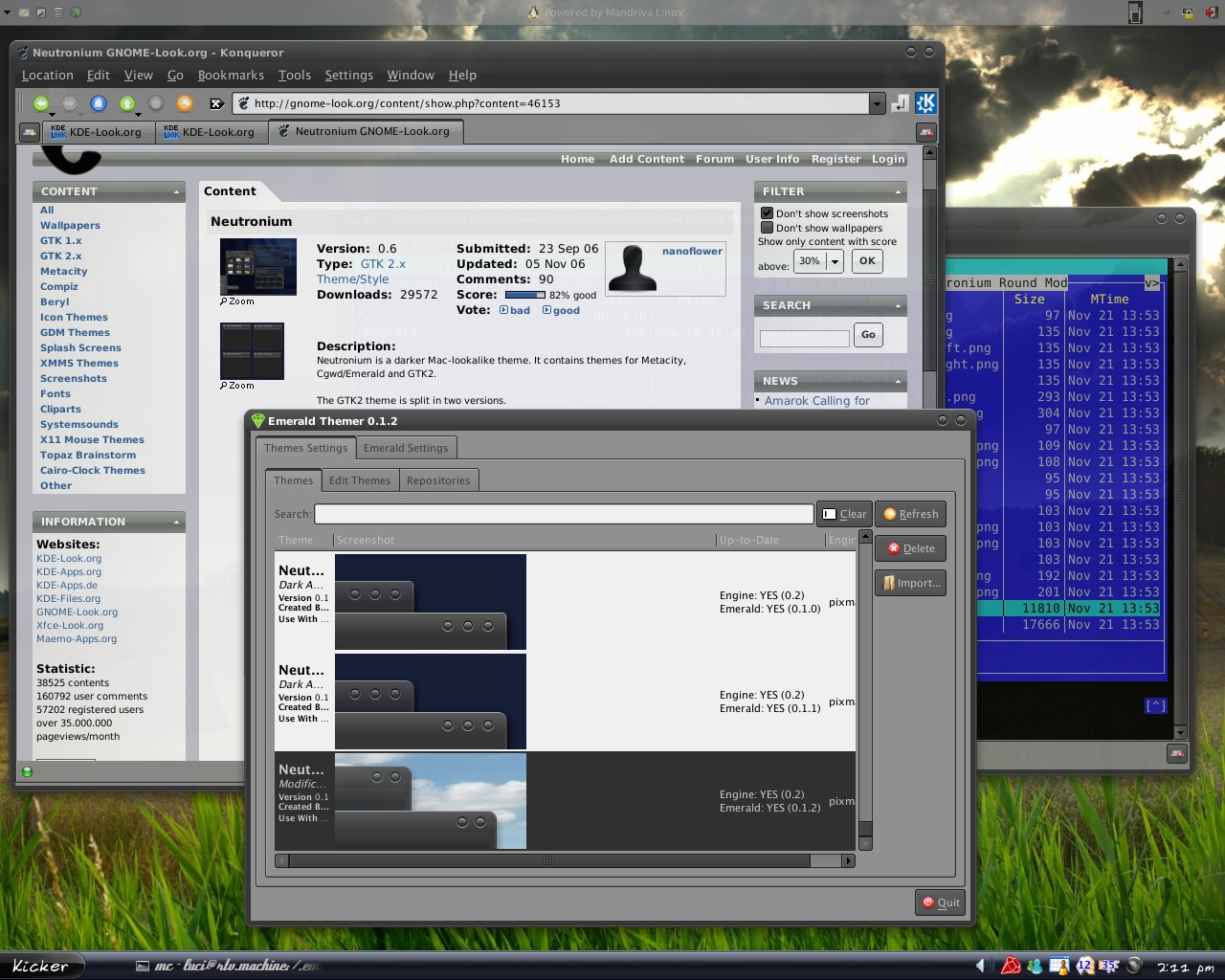Delete the selected Emerald theme
Viewport: 1225px width, 980px height.
pos(910,548)
